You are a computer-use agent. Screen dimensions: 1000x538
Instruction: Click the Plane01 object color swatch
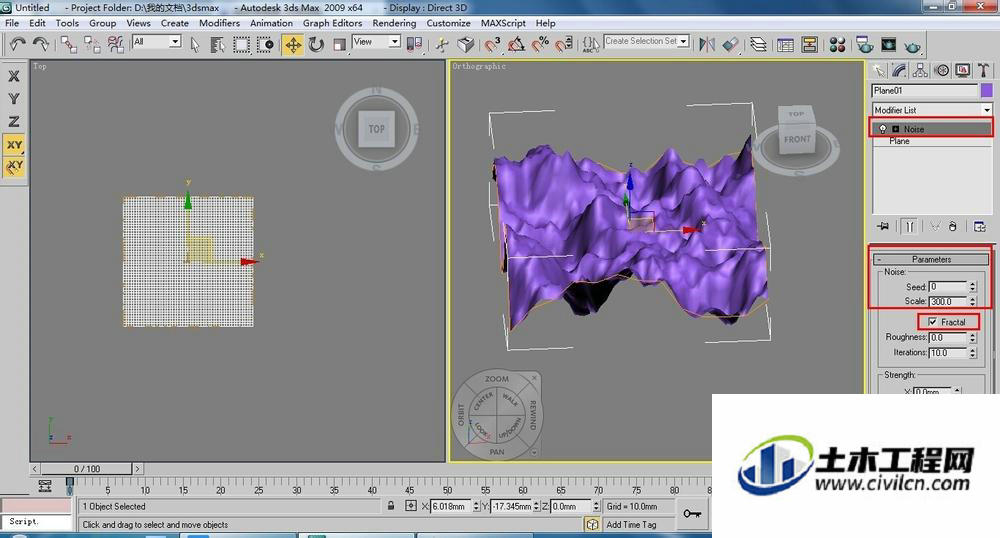click(987, 91)
